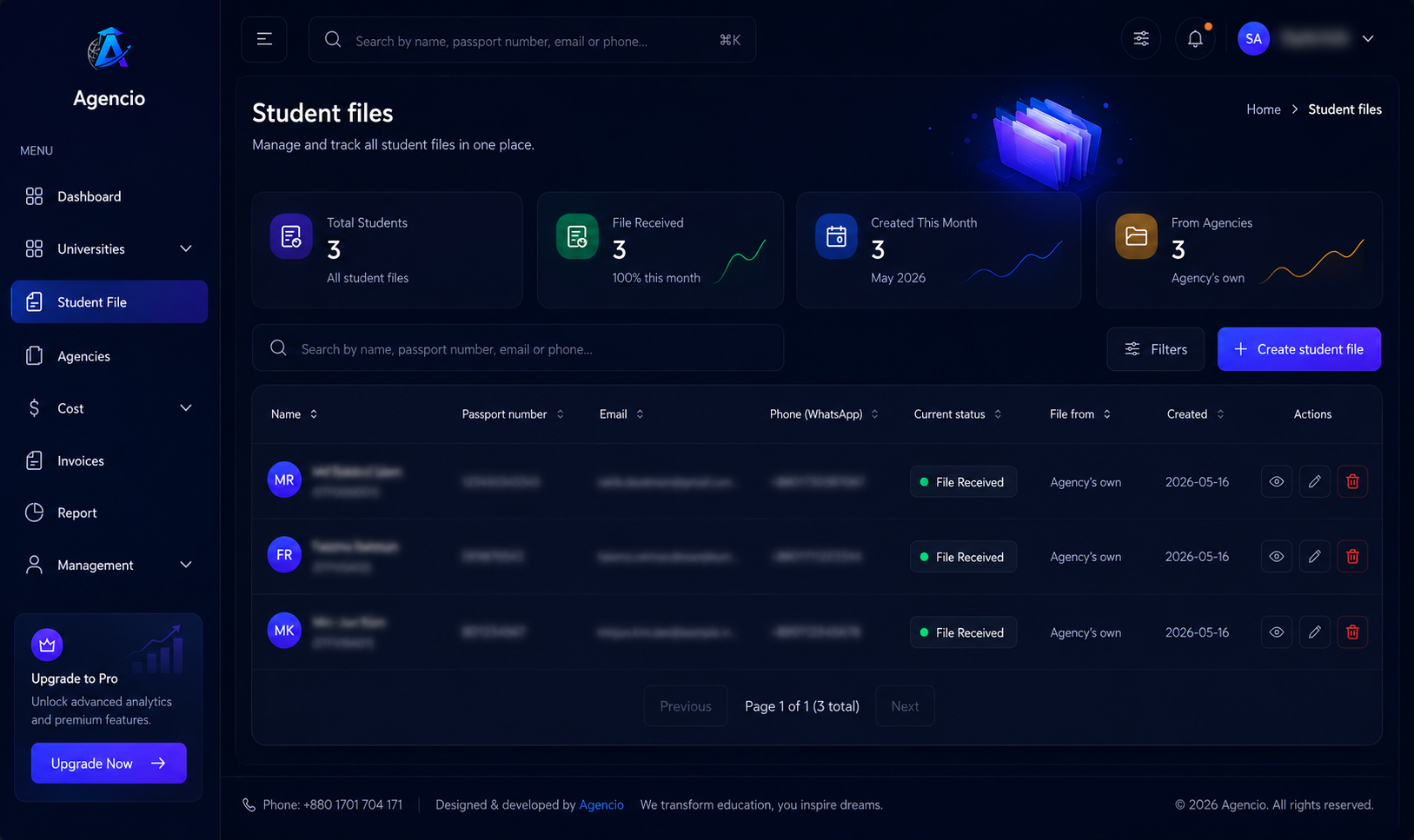Image resolution: width=1414 pixels, height=840 pixels.
Task: Edit the MK student row
Action: pyautogui.click(x=1314, y=632)
